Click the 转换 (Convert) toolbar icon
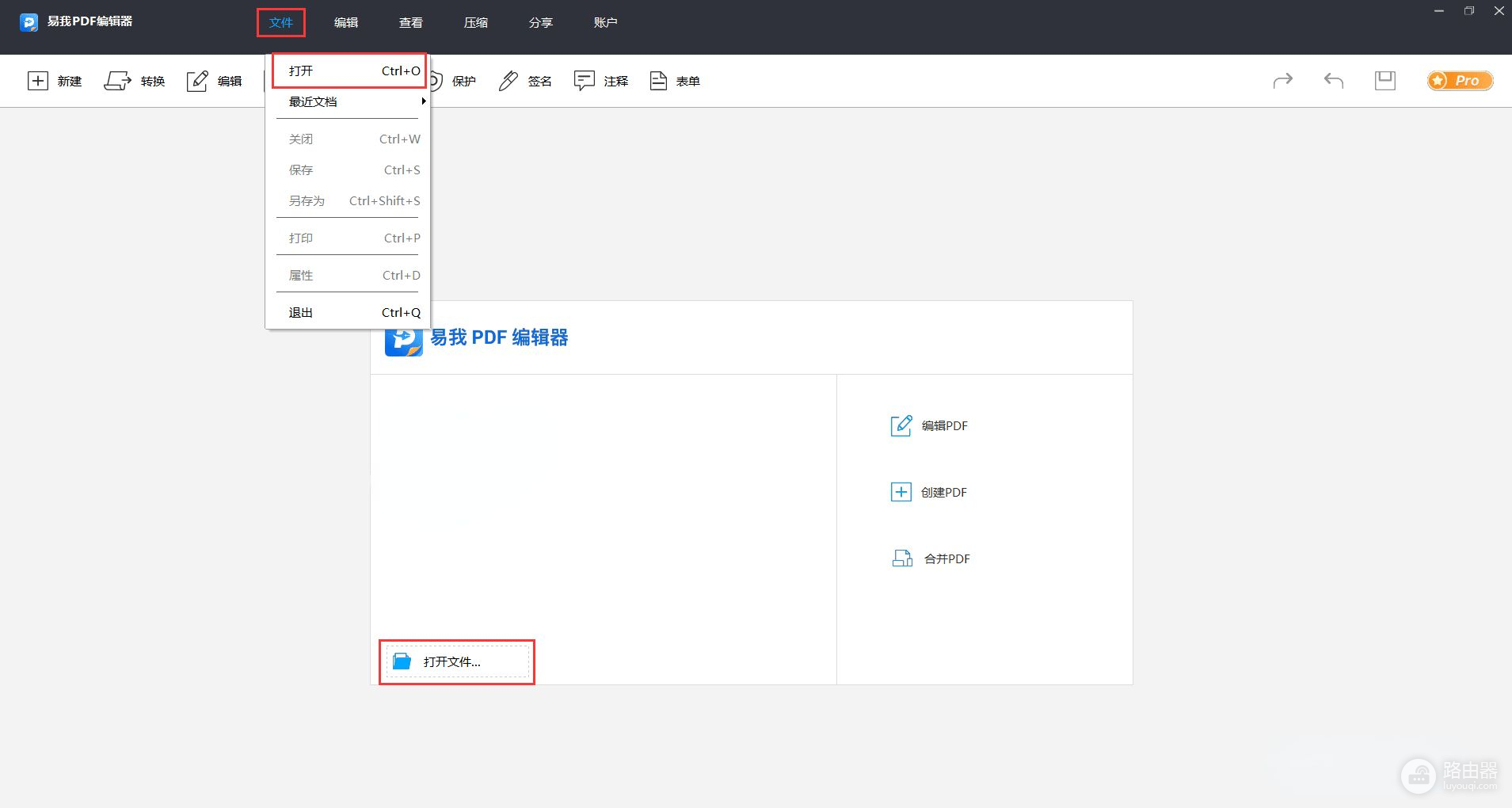The width and height of the screenshot is (1512, 808). point(118,81)
